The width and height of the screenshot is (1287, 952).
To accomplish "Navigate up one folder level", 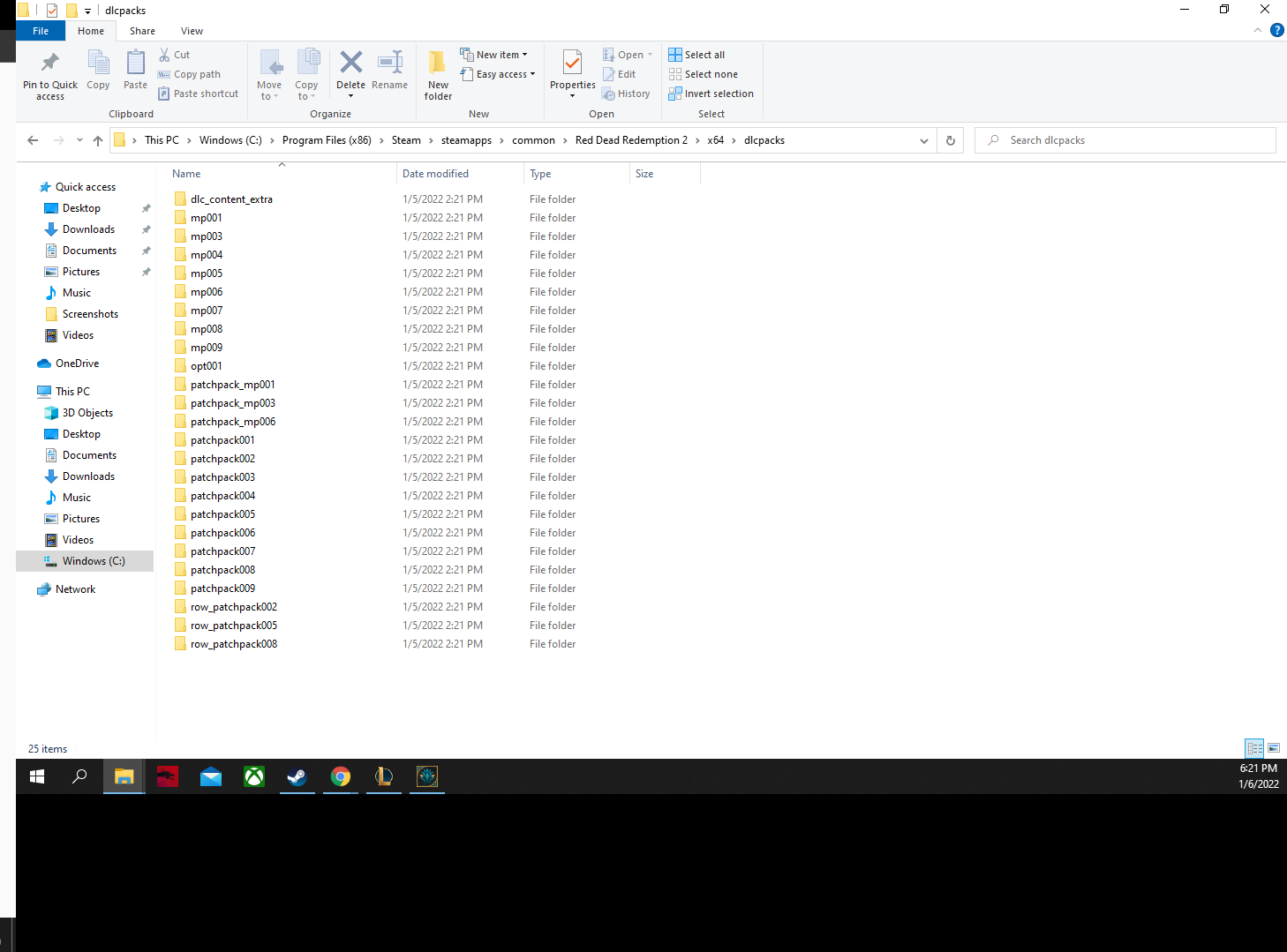I will tap(98, 140).
